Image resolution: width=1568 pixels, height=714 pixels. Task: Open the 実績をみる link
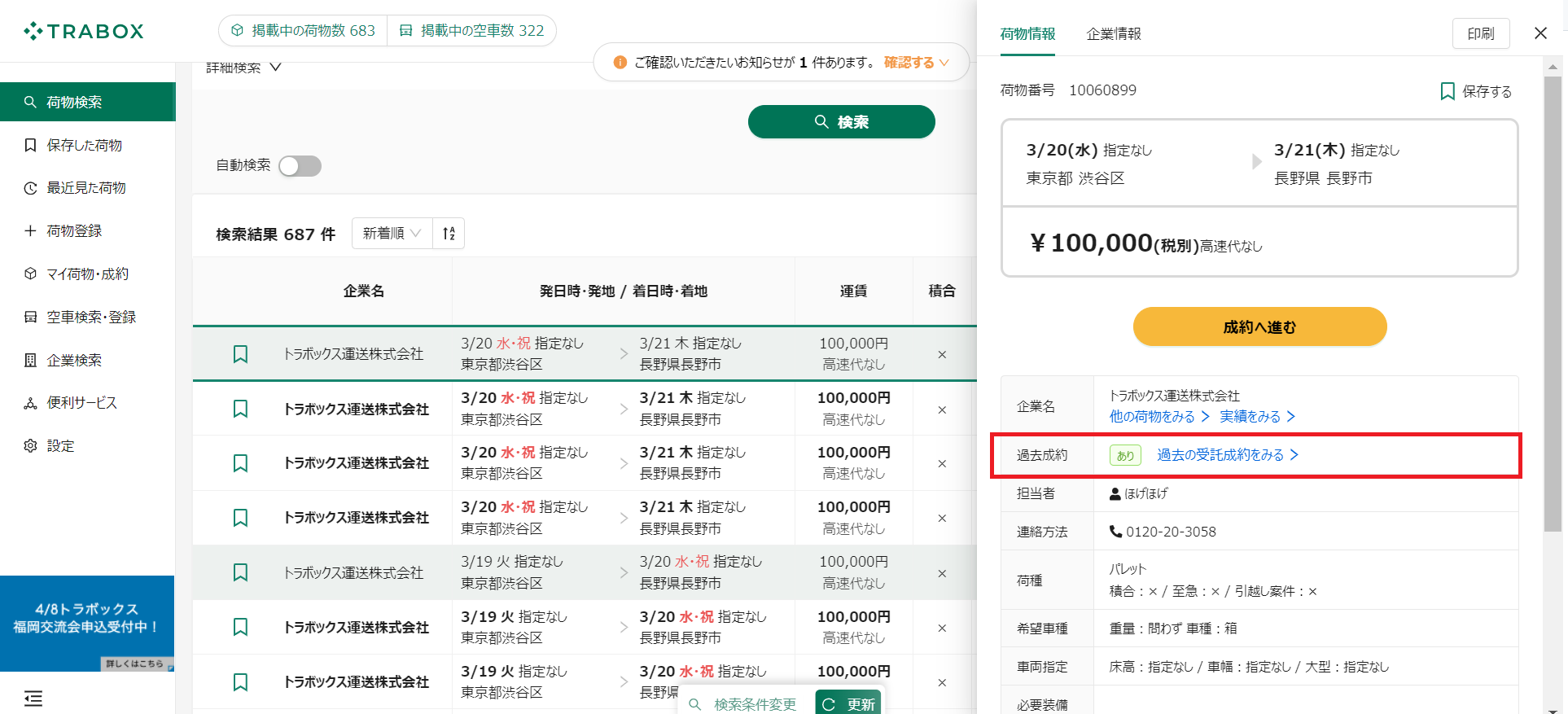tap(1258, 417)
